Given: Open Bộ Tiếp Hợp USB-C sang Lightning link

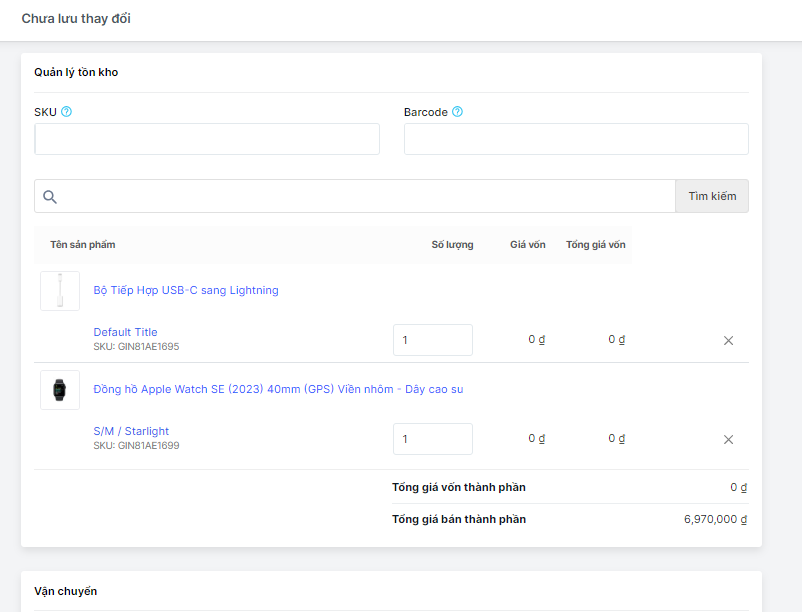Looking at the screenshot, I should (186, 290).
